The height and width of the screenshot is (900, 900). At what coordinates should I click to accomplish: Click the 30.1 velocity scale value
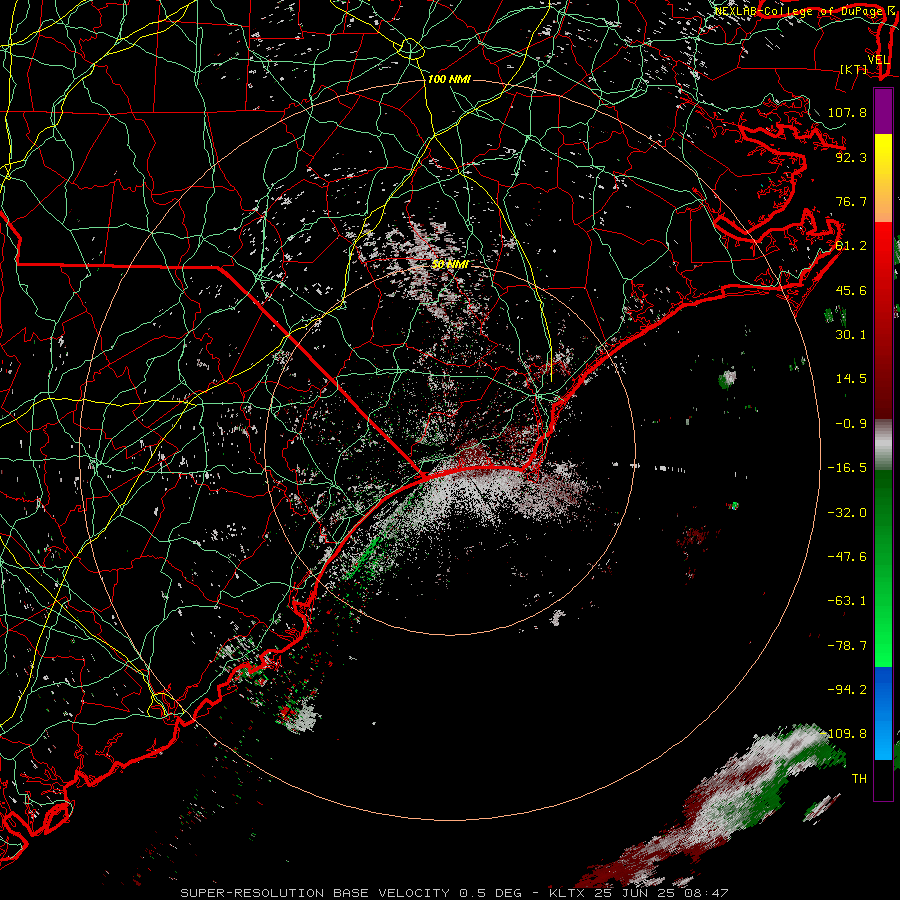(851, 335)
